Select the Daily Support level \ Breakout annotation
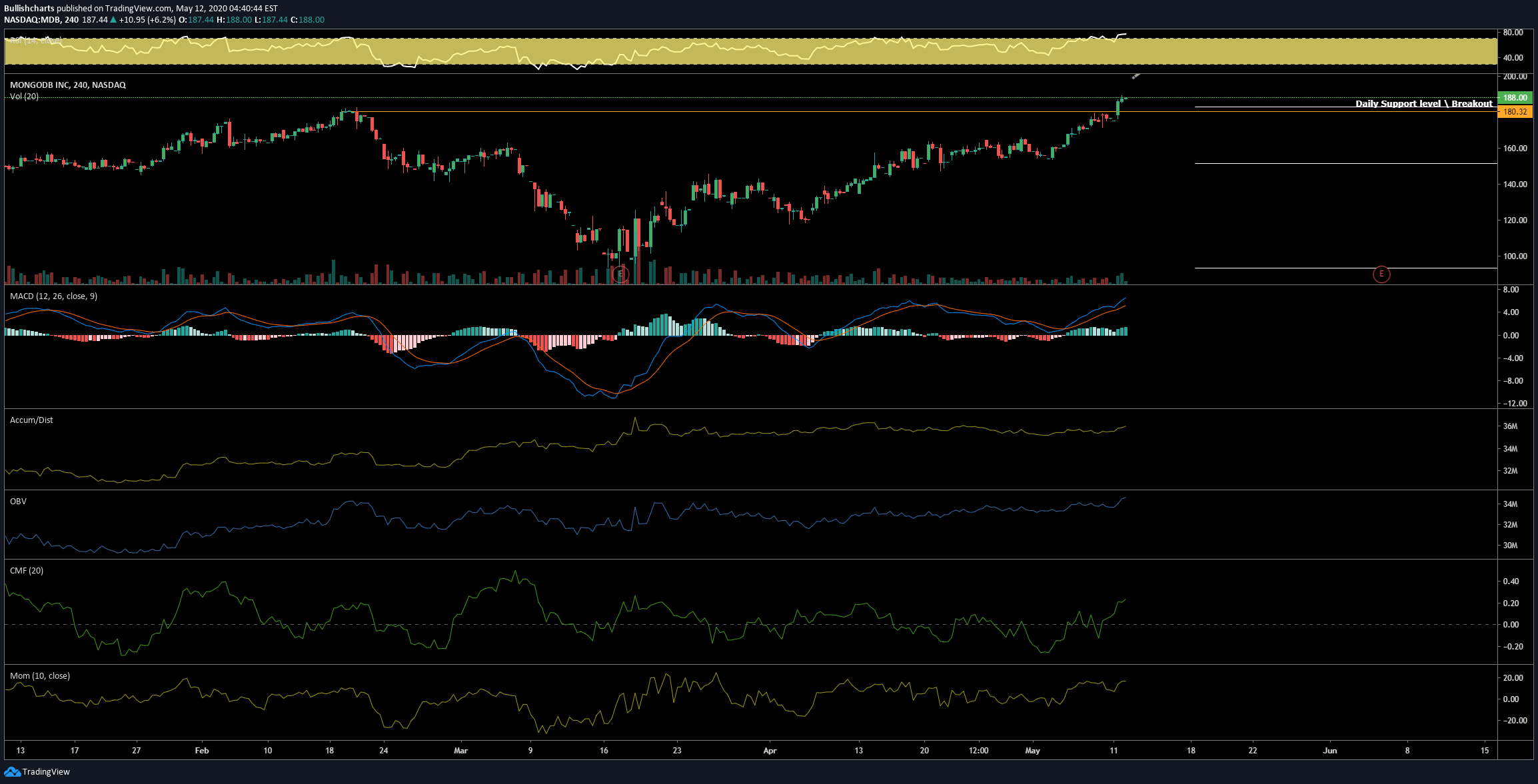 pos(1424,103)
